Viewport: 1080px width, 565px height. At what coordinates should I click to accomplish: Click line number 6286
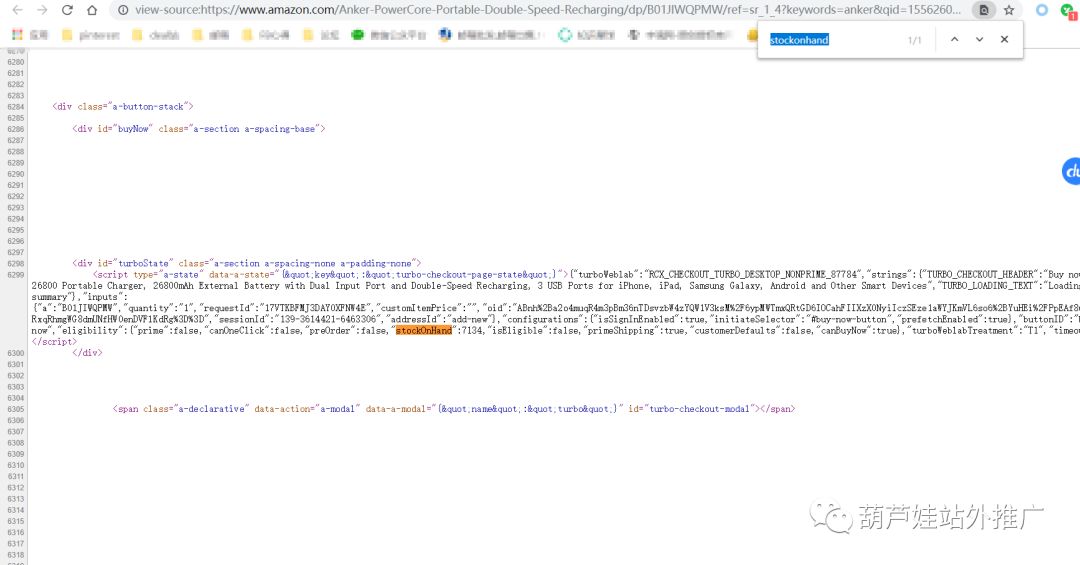[x=15, y=129]
